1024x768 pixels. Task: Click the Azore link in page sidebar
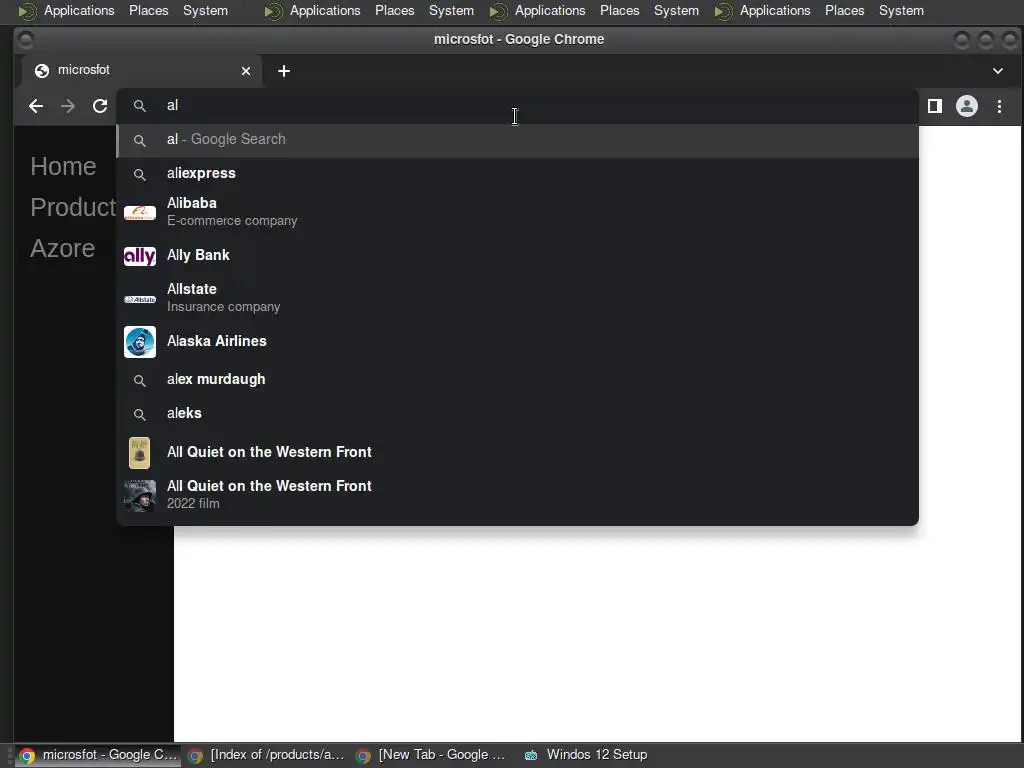[63, 249]
